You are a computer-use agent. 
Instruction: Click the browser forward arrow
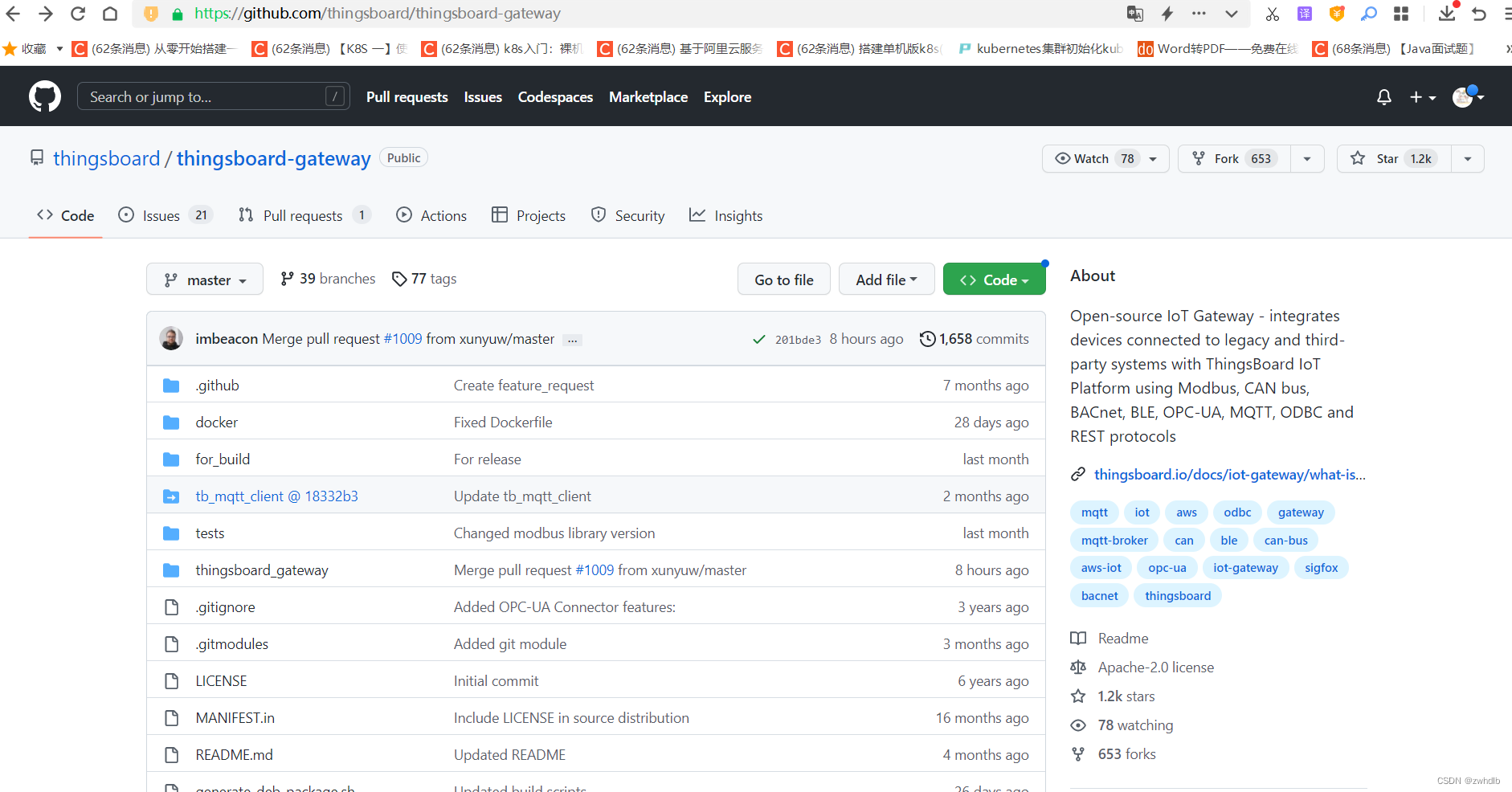[46, 14]
